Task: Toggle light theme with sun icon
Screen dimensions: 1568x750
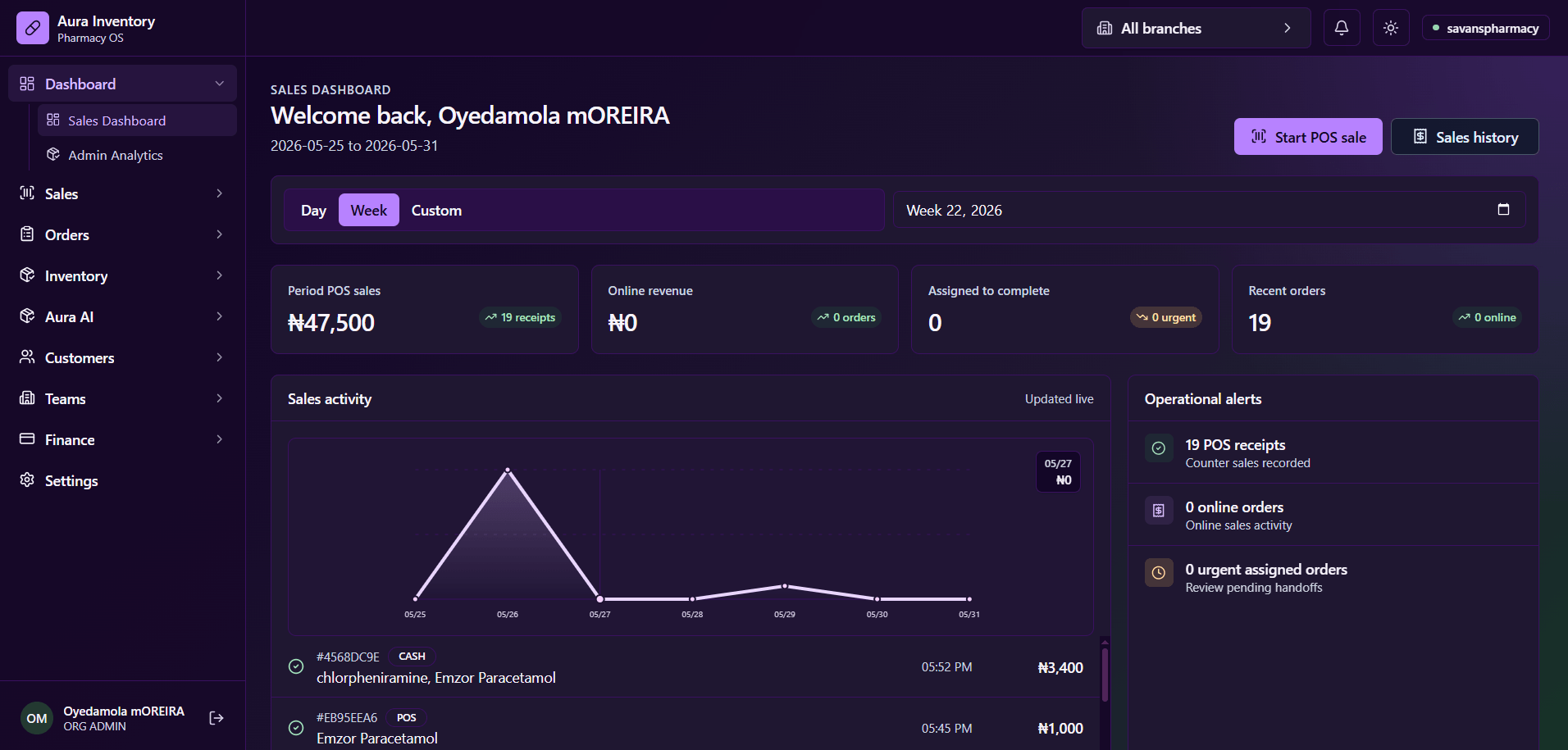Action: (x=1391, y=28)
